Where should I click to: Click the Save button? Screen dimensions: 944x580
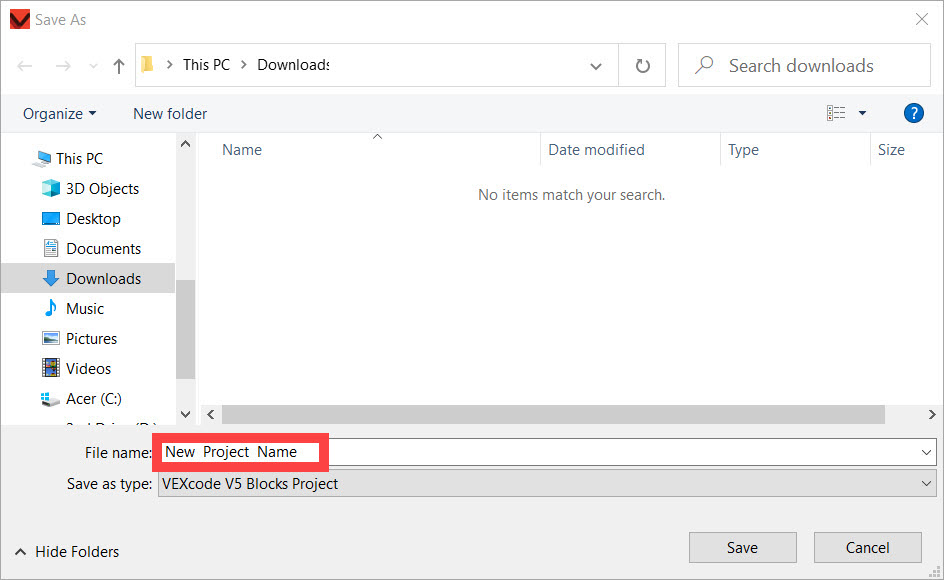(742, 547)
